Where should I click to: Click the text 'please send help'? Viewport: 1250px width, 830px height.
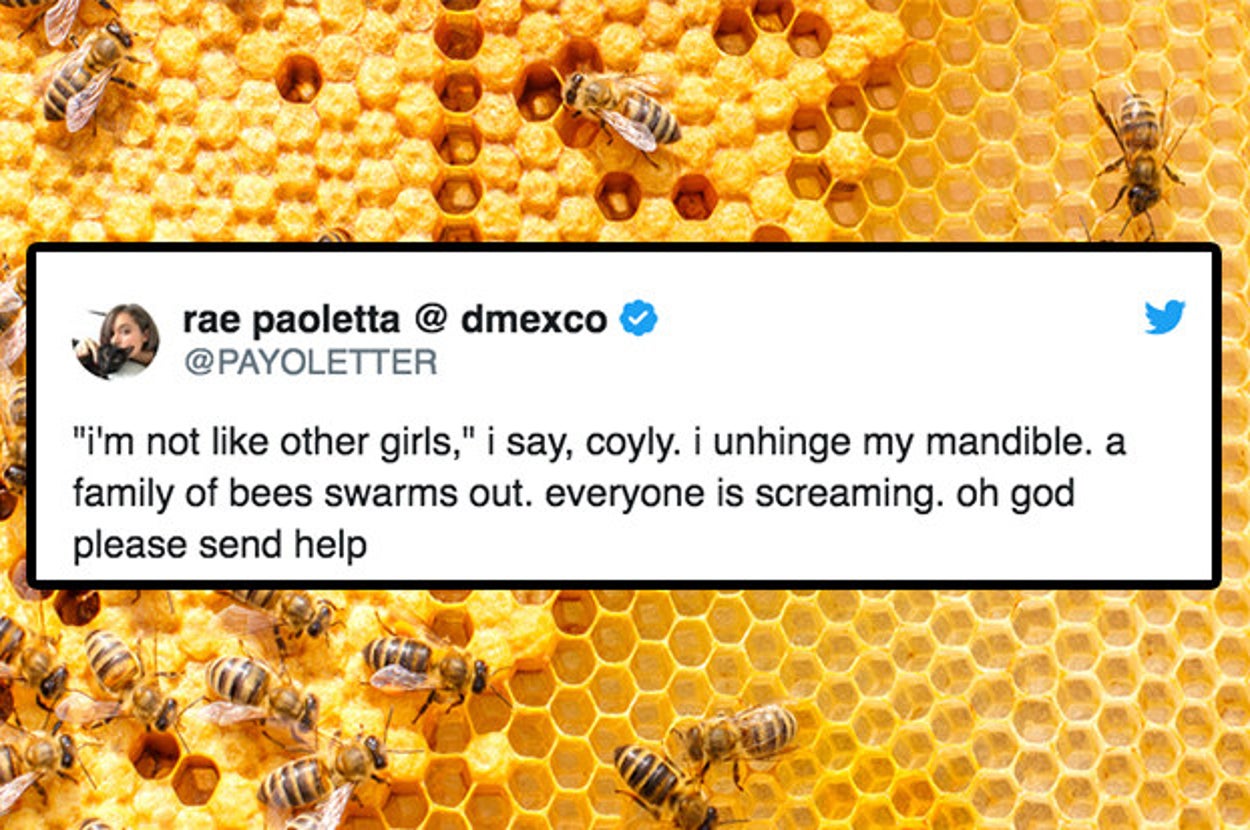coord(220,545)
